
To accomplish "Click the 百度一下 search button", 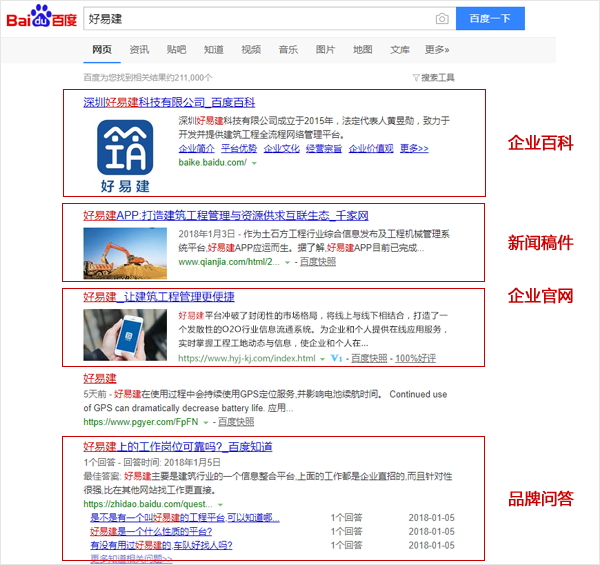I will coord(490,19).
